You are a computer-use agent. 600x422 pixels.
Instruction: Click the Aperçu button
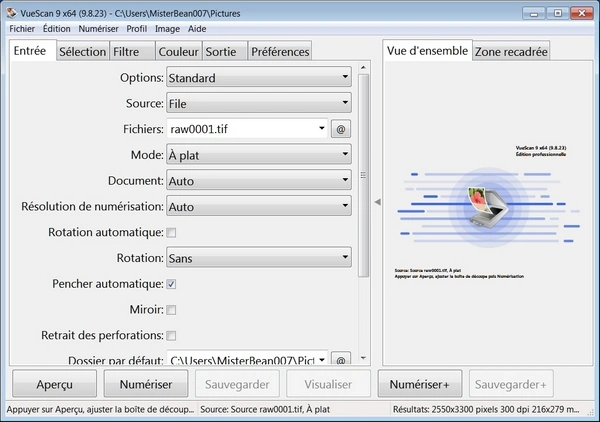(x=54, y=384)
